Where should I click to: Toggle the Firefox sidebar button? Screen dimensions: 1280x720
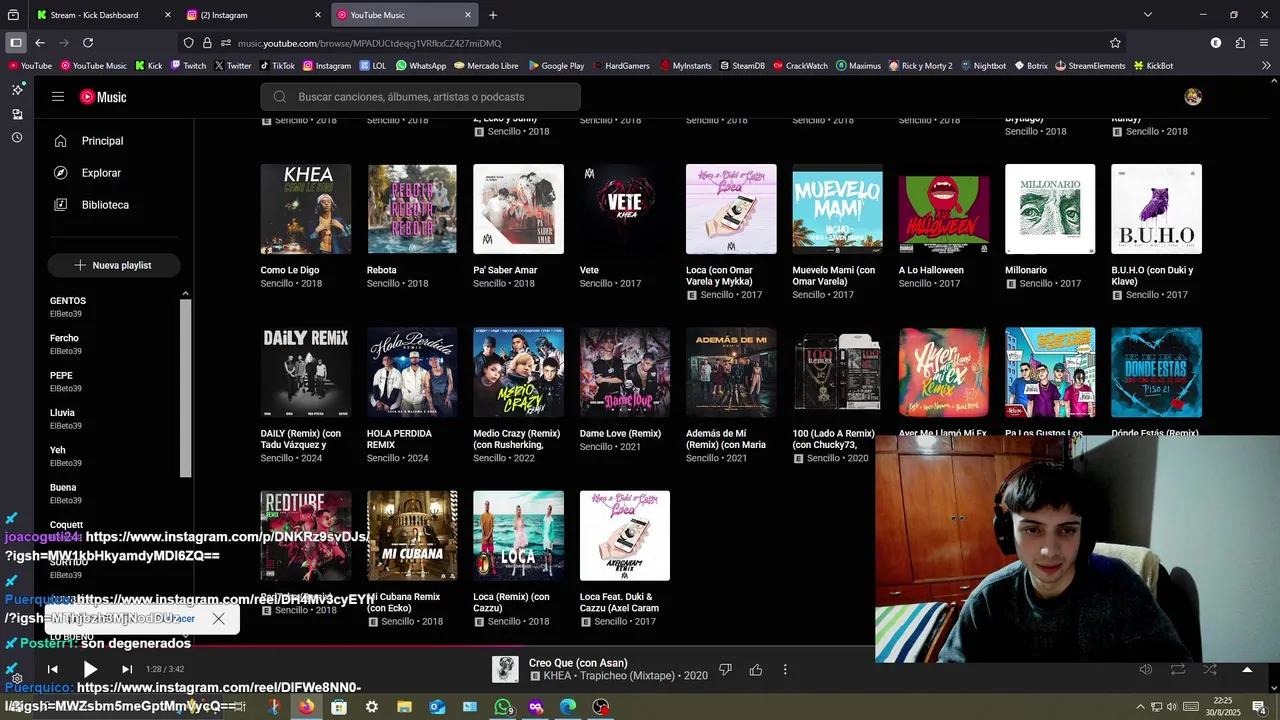tap(16, 43)
